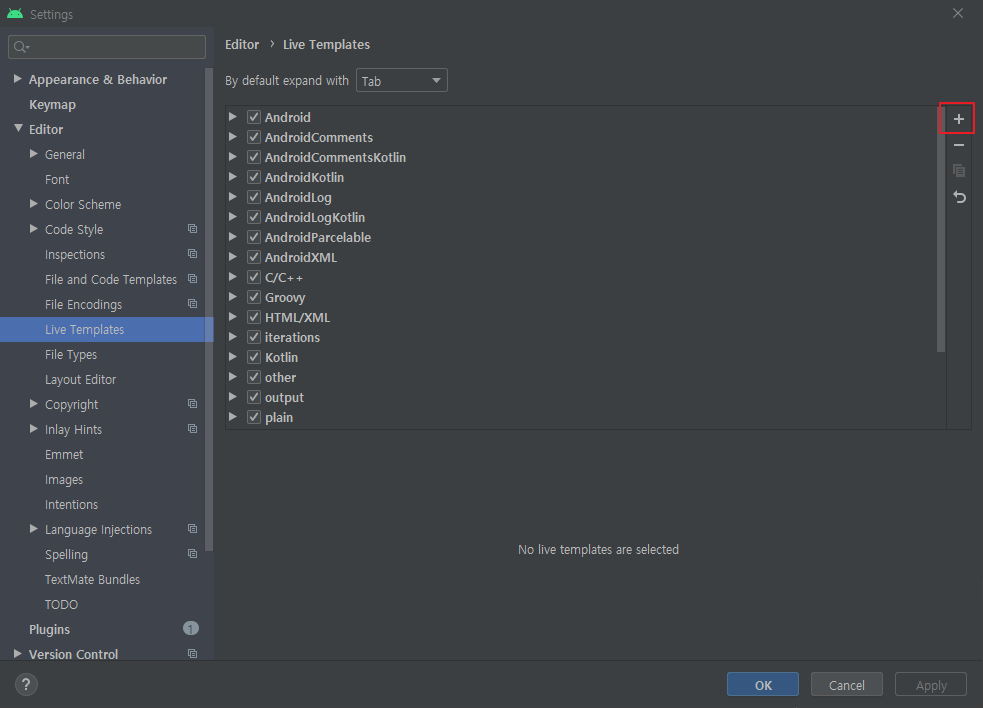The height and width of the screenshot is (708, 983).
Task: Open Intentions settings page
Action: pyautogui.click(x=71, y=505)
